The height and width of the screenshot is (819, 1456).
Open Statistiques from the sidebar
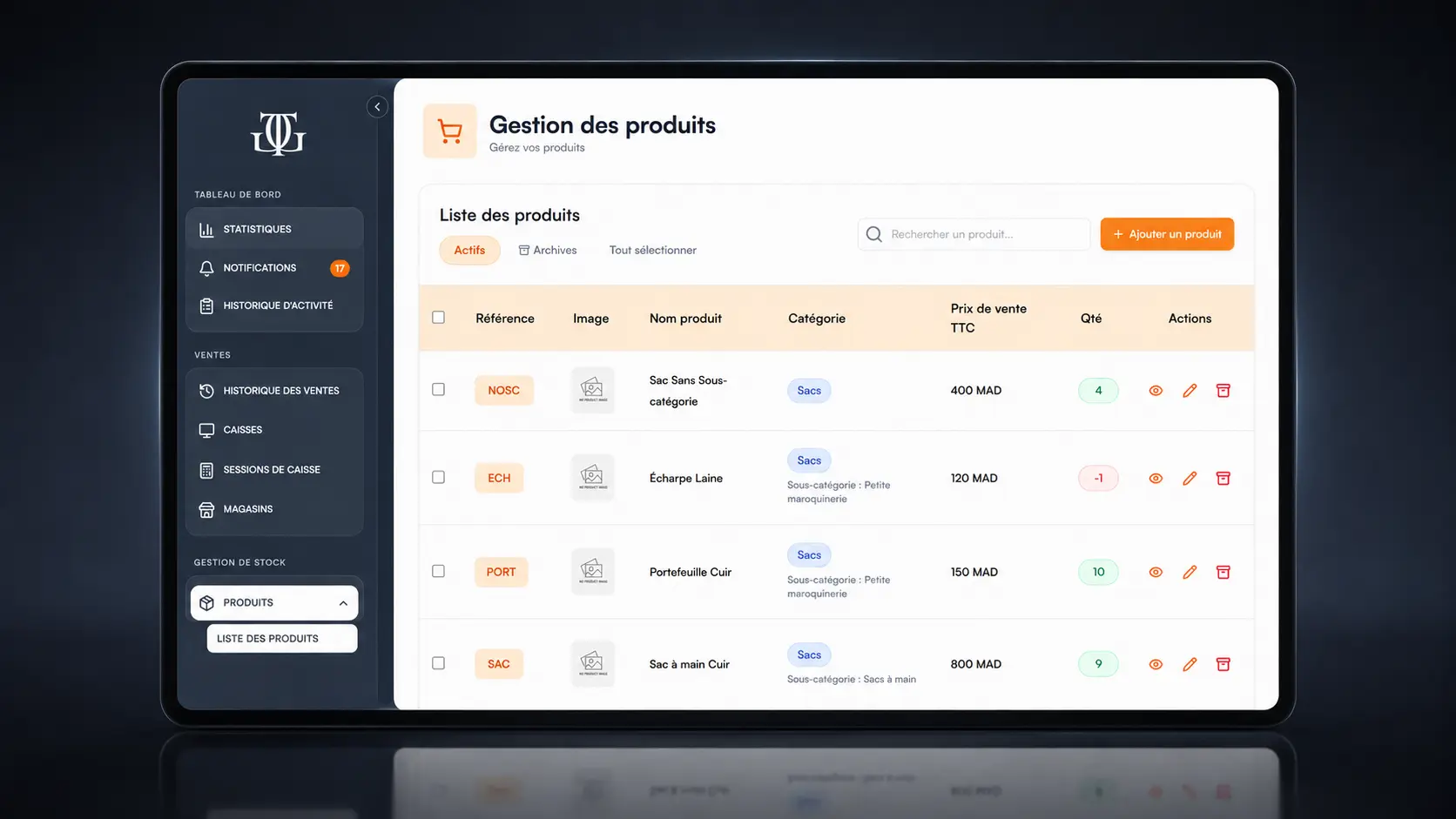pyautogui.click(x=274, y=229)
